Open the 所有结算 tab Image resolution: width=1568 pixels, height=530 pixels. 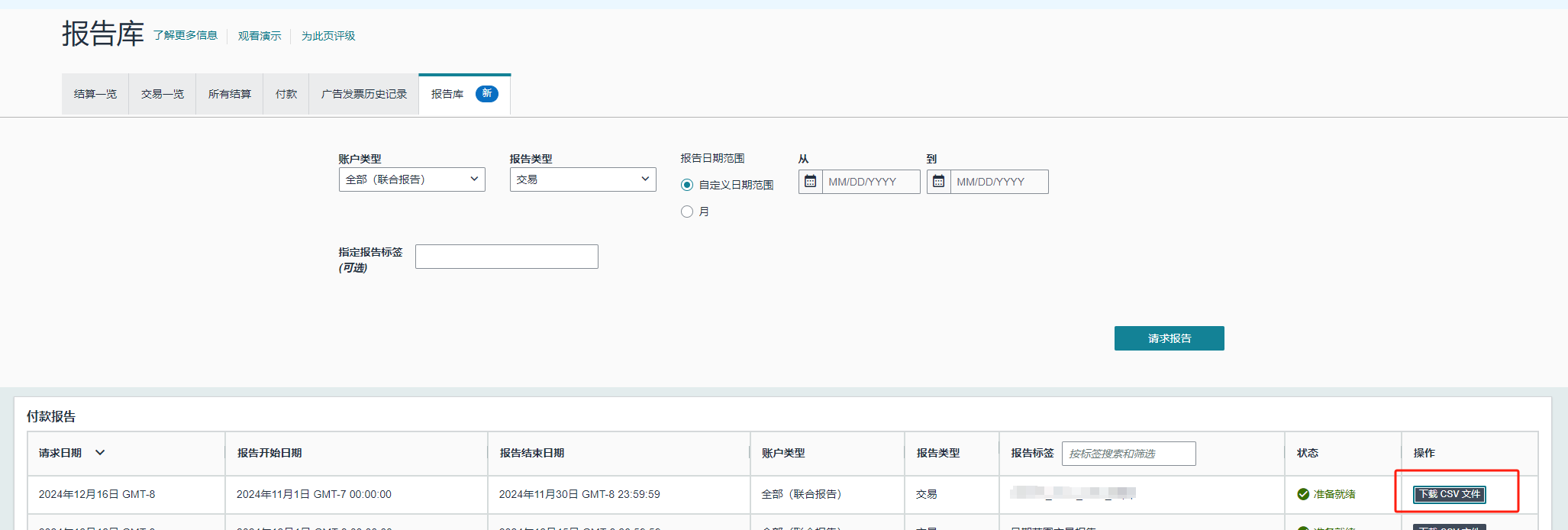[x=230, y=94]
